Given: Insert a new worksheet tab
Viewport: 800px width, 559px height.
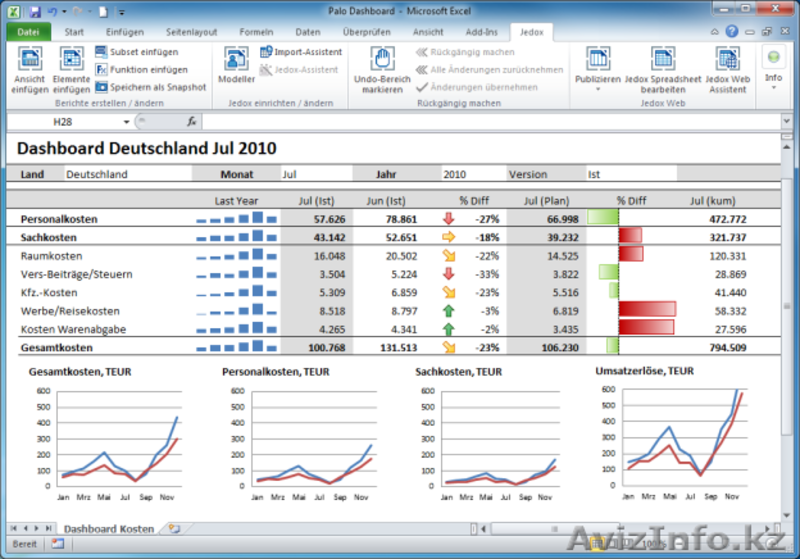Looking at the screenshot, I should pyautogui.click(x=175, y=528).
